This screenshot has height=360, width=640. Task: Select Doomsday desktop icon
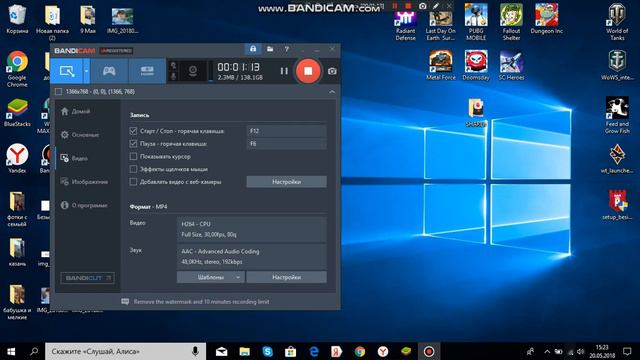point(476,65)
